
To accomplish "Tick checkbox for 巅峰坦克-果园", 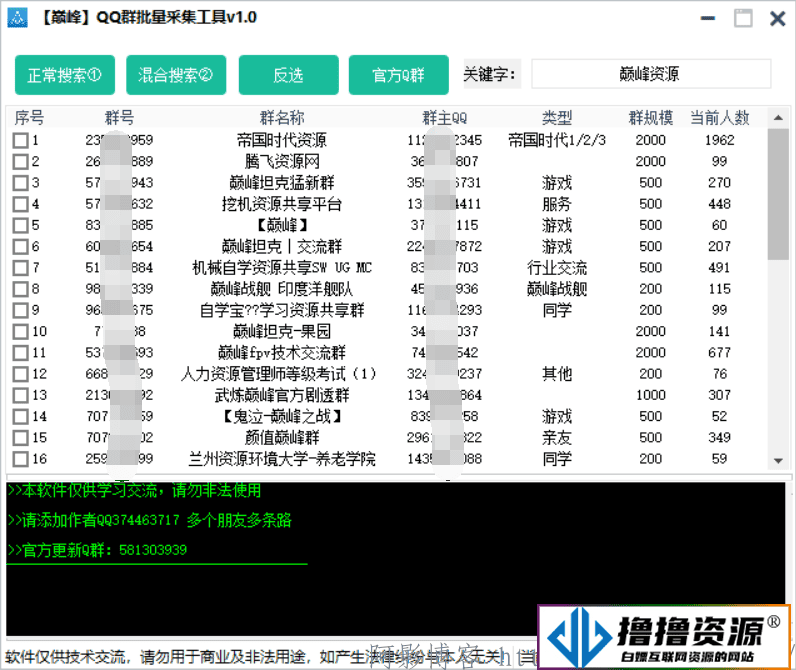I will point(20,331).
